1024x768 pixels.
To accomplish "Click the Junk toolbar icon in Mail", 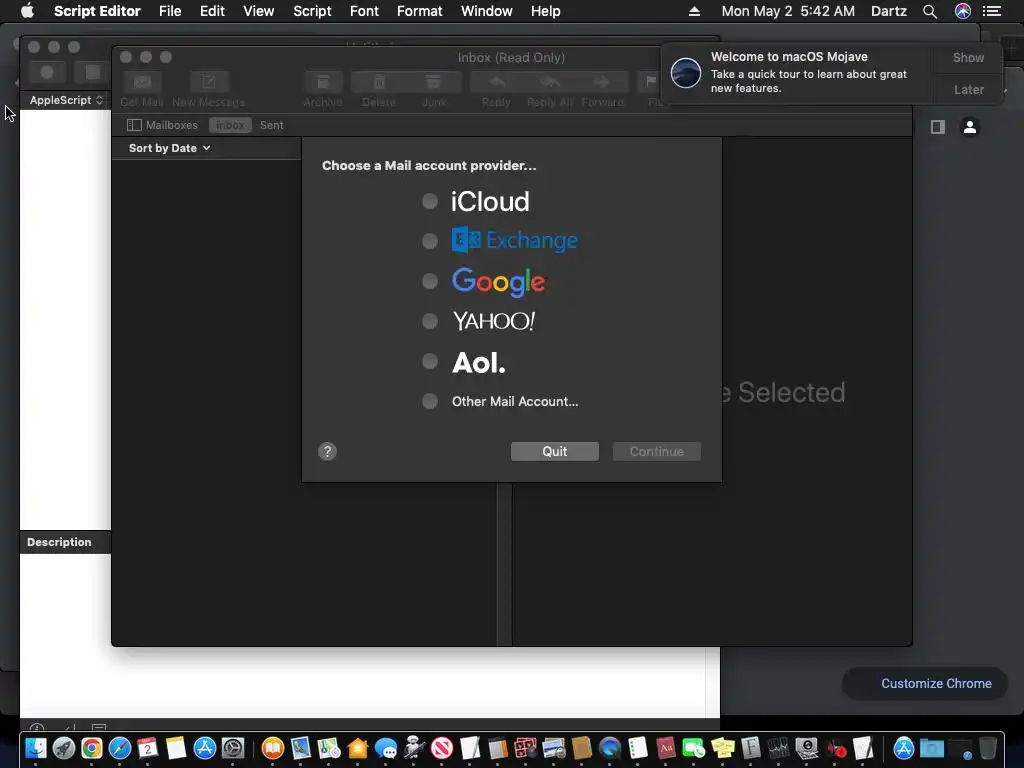I will [x=434, y=82].
